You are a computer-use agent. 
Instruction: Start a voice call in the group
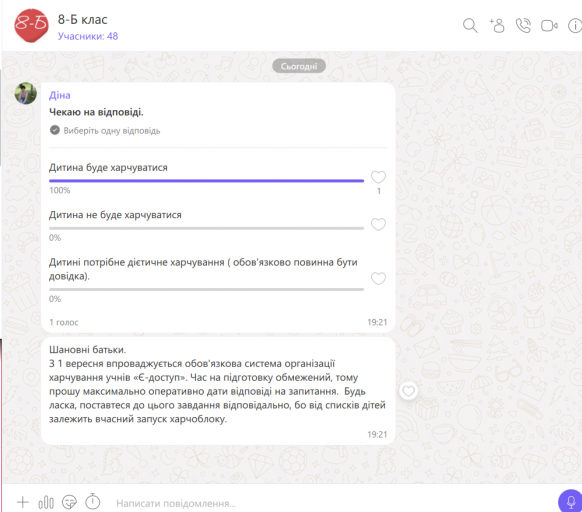click(523, 26)
